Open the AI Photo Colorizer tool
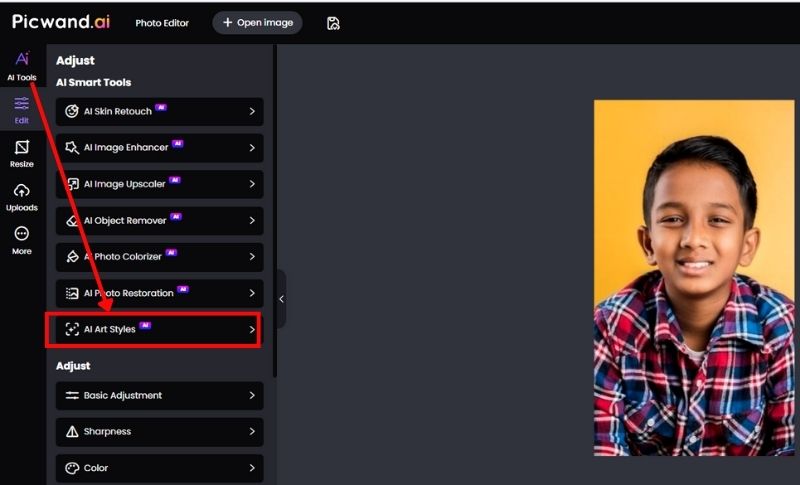The image size is (800, 485). [159, 257]
